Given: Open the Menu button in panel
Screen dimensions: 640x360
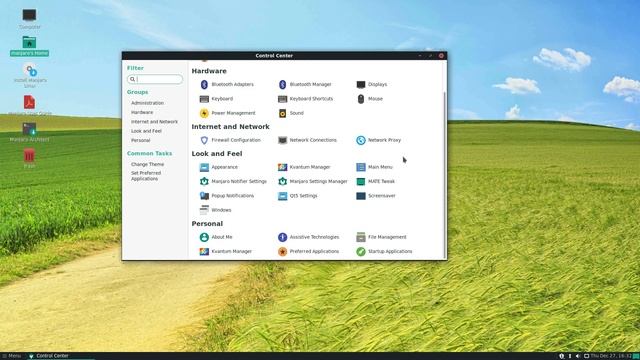Looking at the screenshot, I should (x=11, y=356).
